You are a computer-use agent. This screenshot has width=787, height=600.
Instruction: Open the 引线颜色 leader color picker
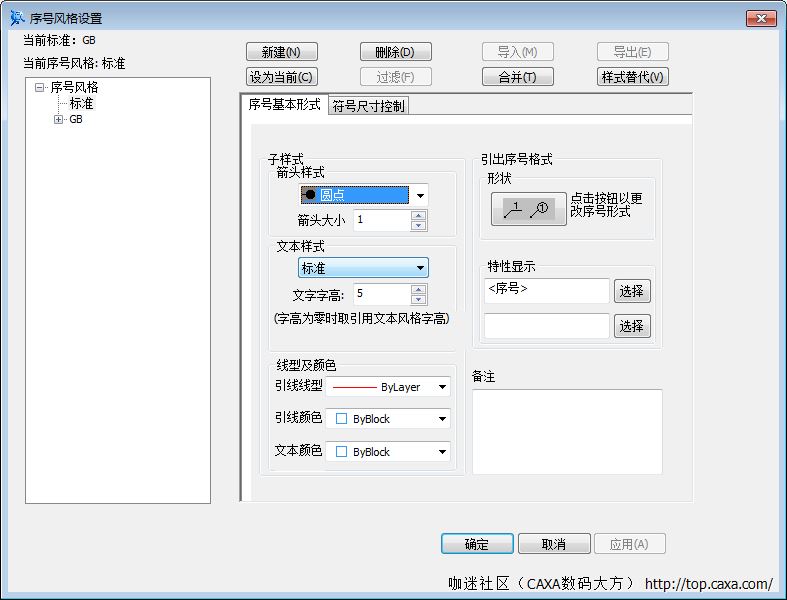coord(442,420)
